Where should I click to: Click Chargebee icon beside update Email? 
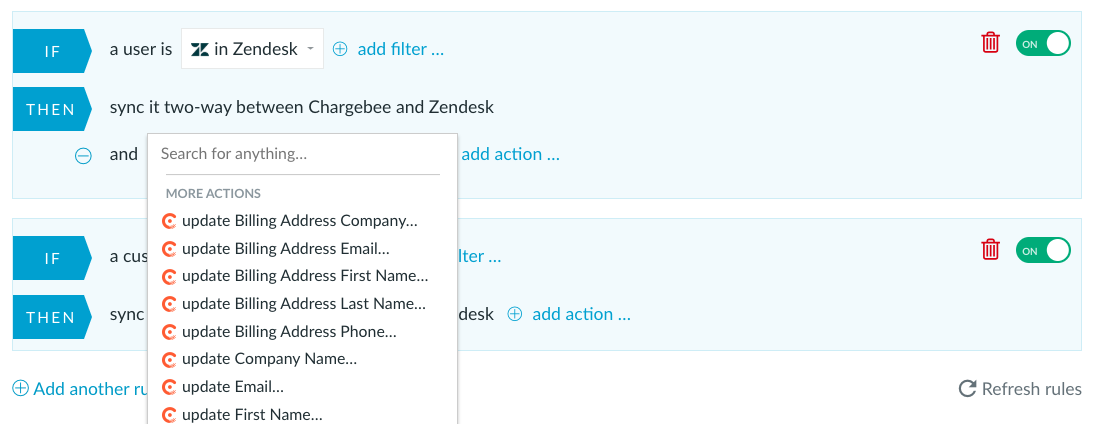click(168, 386)
